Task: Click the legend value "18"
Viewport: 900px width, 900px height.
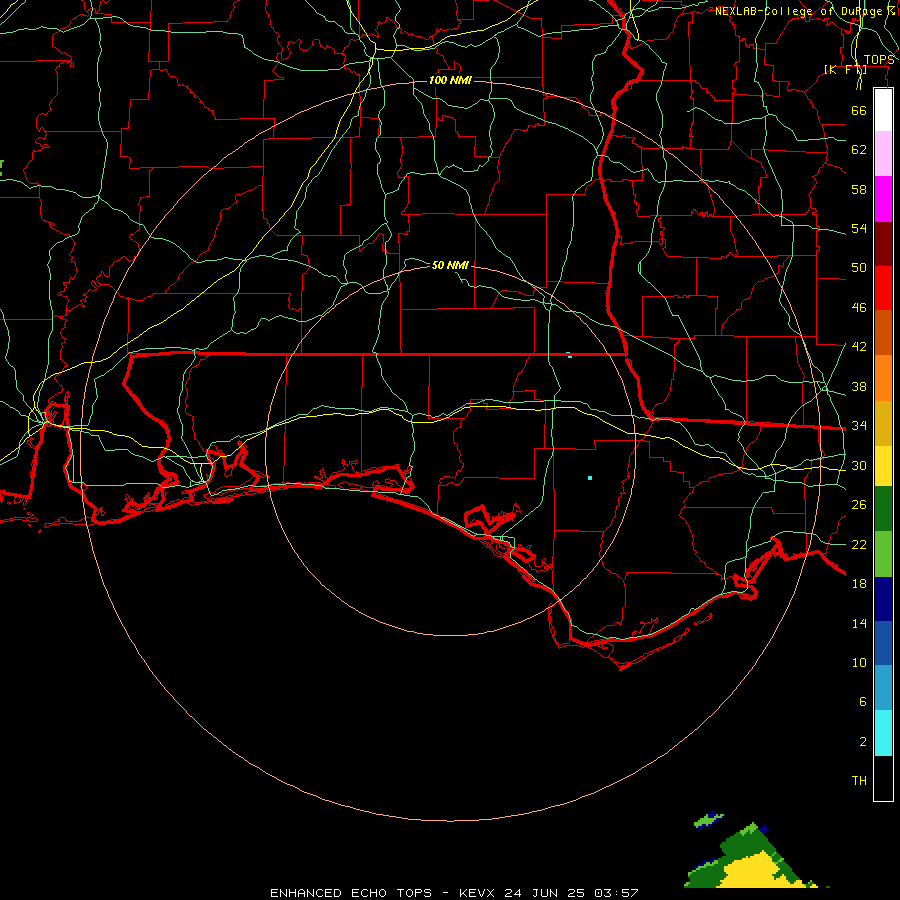Action: pos(859,584)
